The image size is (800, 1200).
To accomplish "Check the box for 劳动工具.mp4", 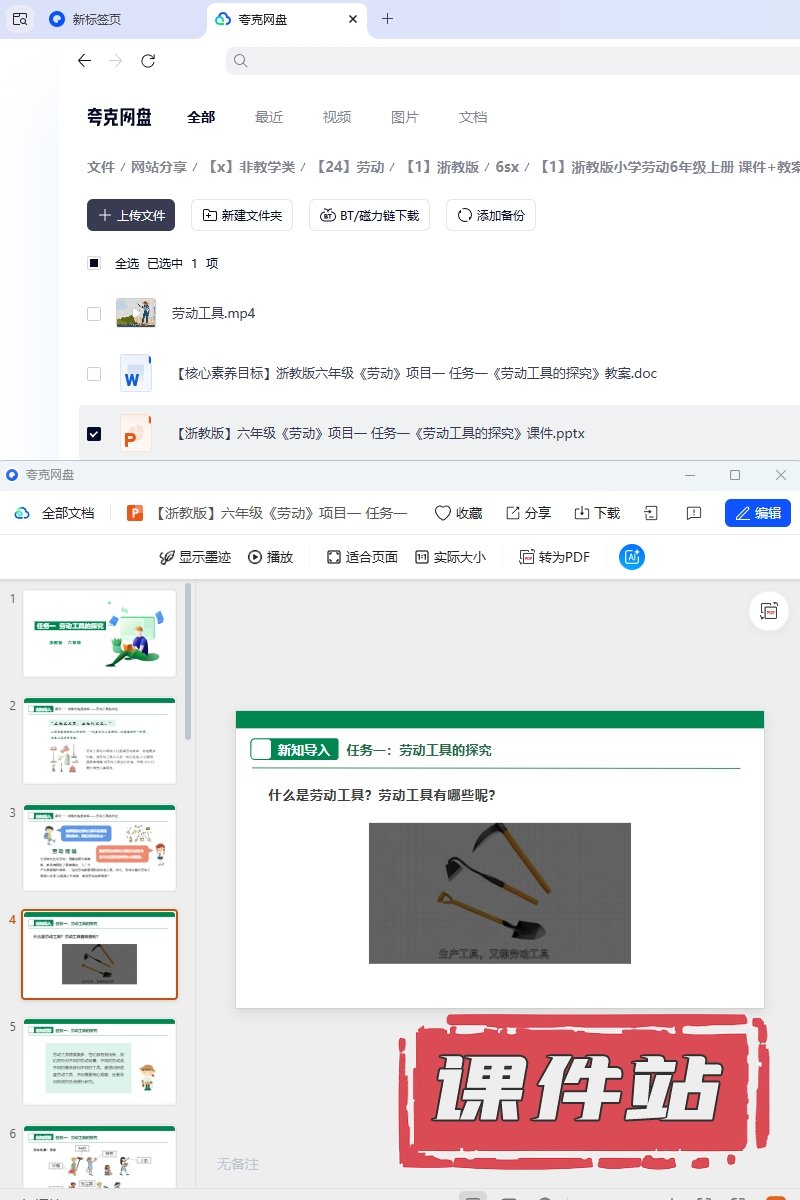I will pyautogui.click(x=94, y=313).
